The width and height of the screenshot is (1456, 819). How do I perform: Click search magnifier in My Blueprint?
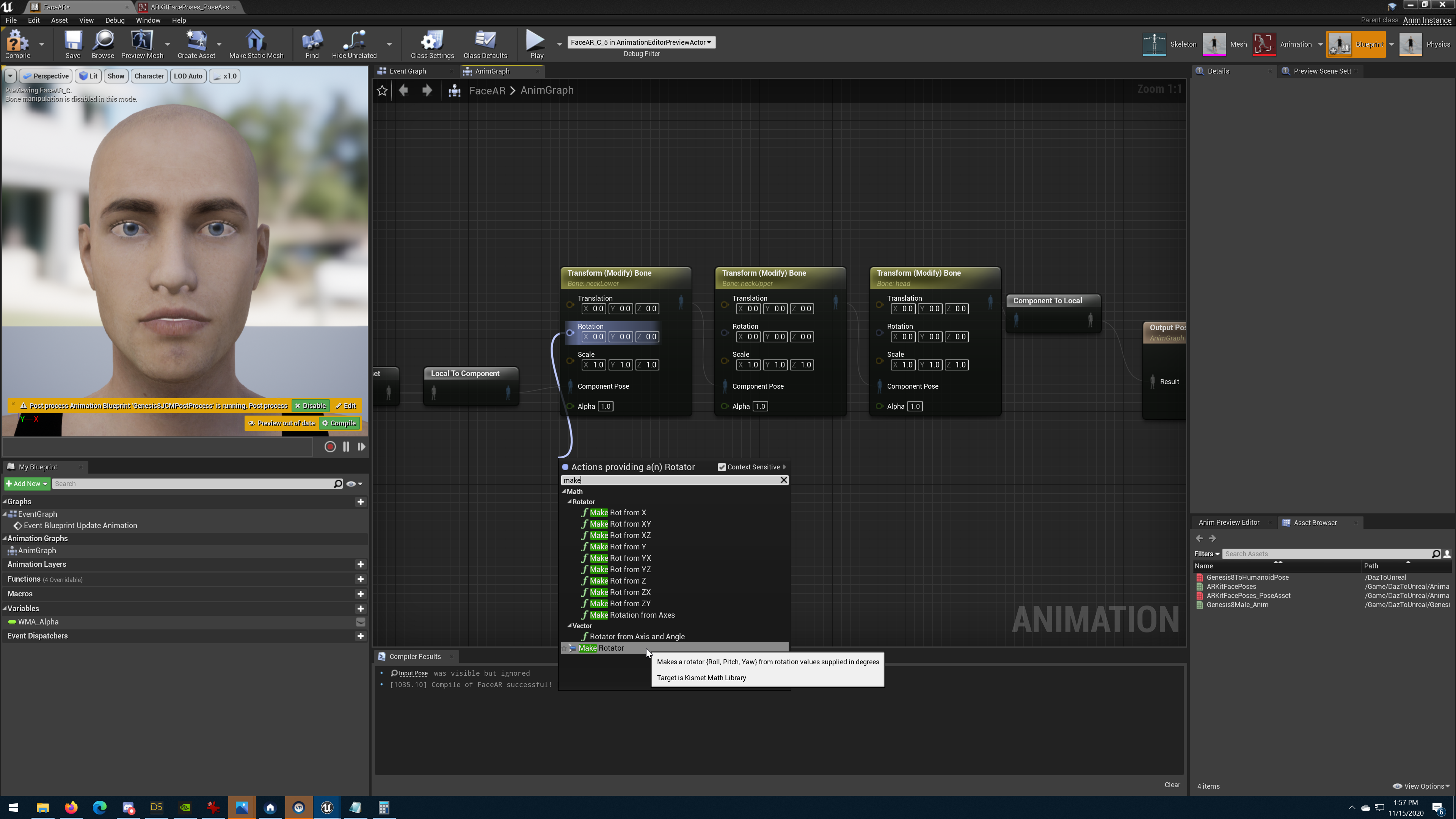338,484
